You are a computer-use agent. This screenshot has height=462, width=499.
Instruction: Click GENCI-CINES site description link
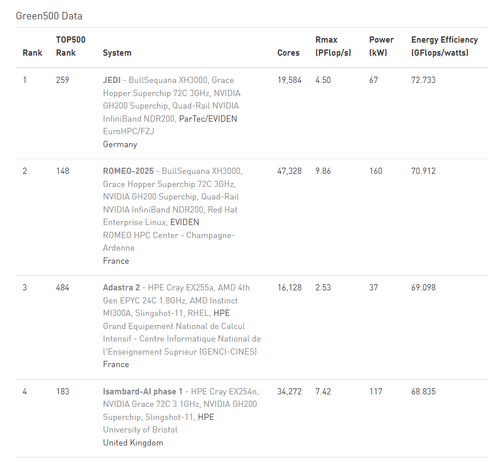(182, 339)
